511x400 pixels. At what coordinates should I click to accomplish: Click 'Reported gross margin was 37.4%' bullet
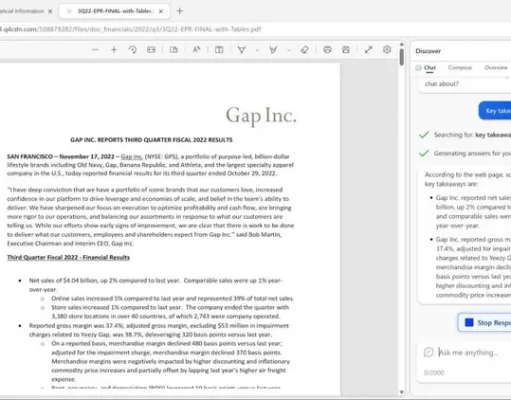click(159, 330)
